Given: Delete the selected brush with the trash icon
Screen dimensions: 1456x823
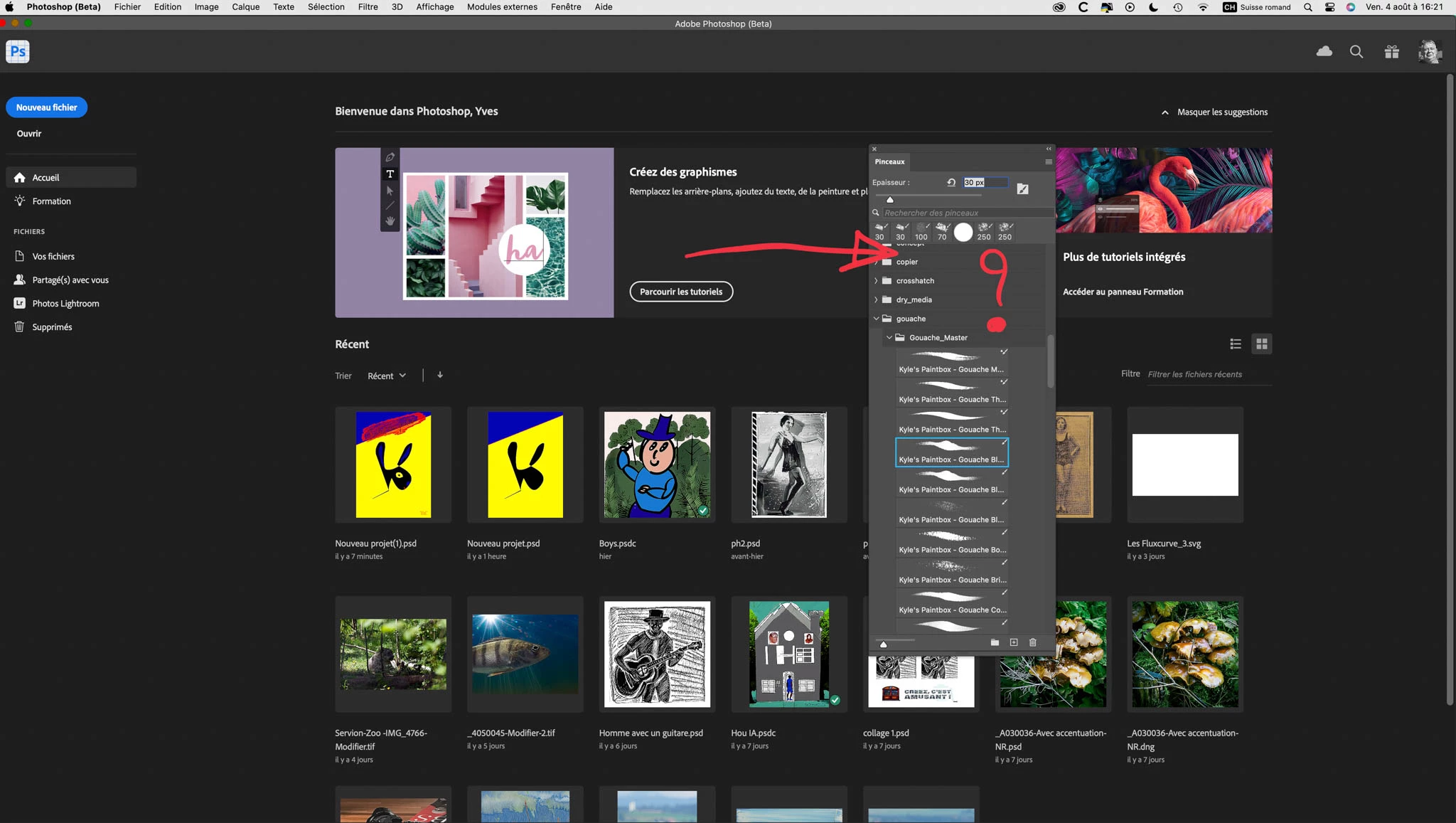Looking at the screenshot, I should pos(1033,642).
